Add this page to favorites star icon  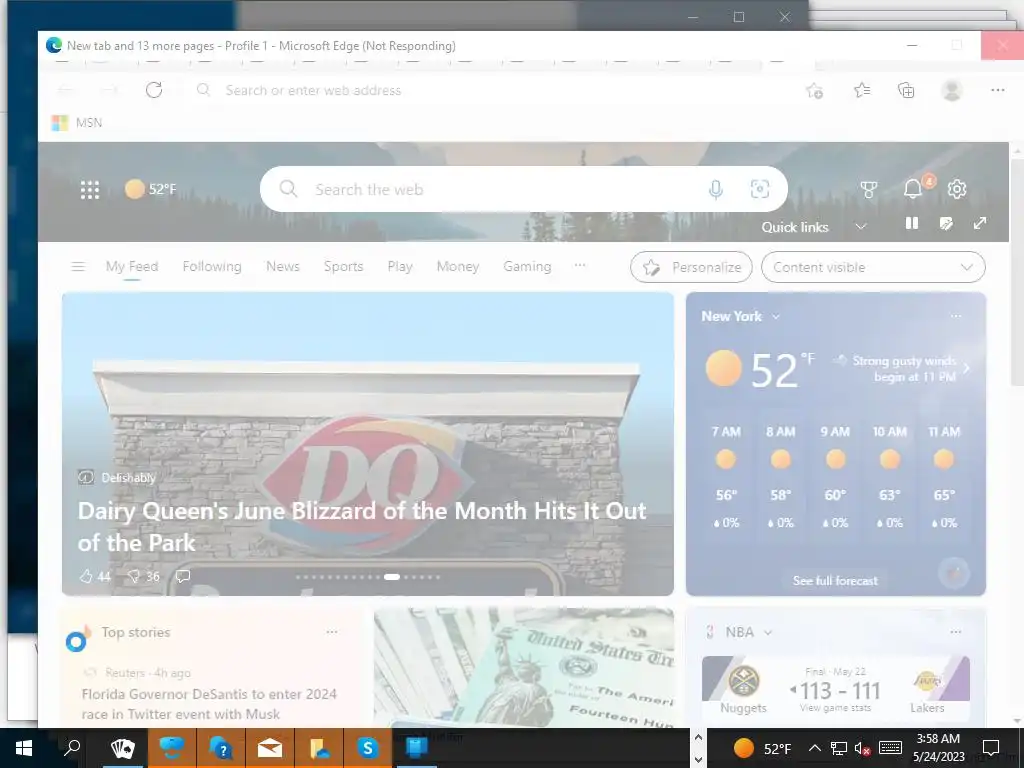coord(814,91)
